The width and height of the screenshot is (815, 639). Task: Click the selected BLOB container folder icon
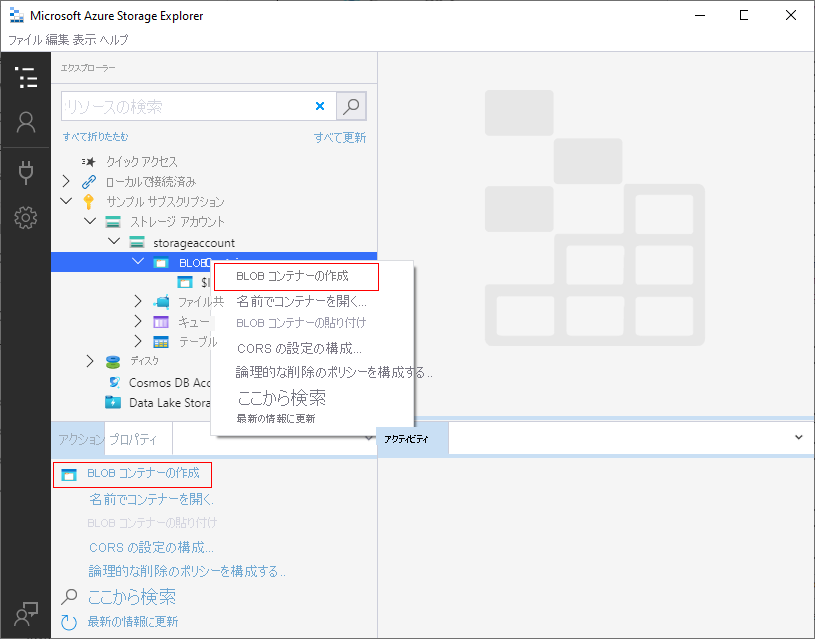click(x=161, y=263)
